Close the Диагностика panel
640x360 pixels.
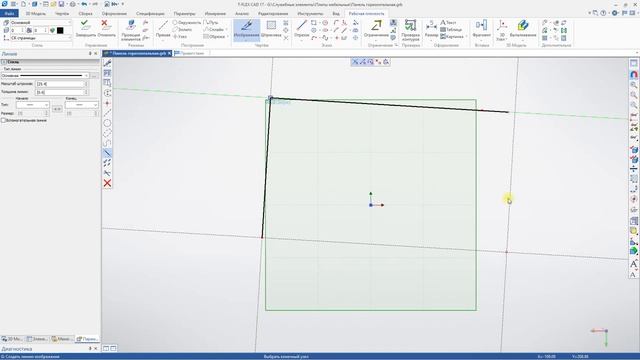[96, 349]
